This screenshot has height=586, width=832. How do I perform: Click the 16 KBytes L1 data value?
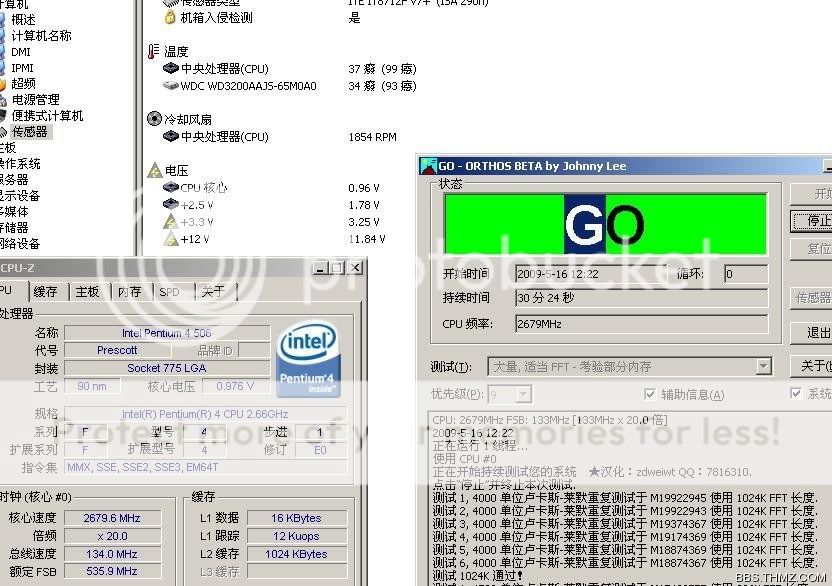coord(297,518)
